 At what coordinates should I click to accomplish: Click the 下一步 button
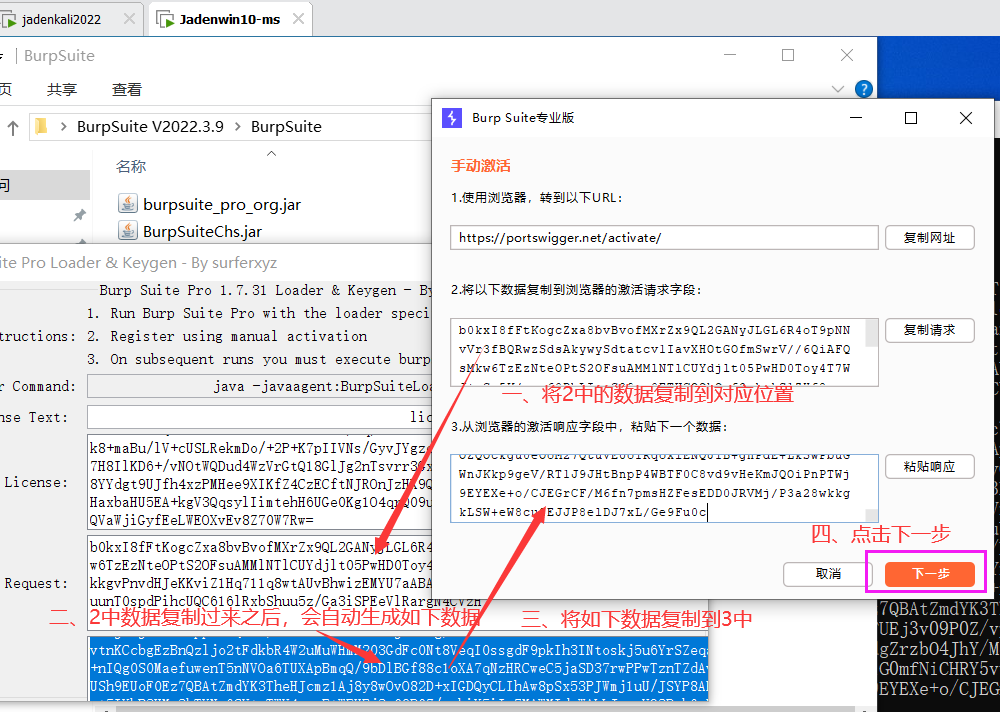929,574
